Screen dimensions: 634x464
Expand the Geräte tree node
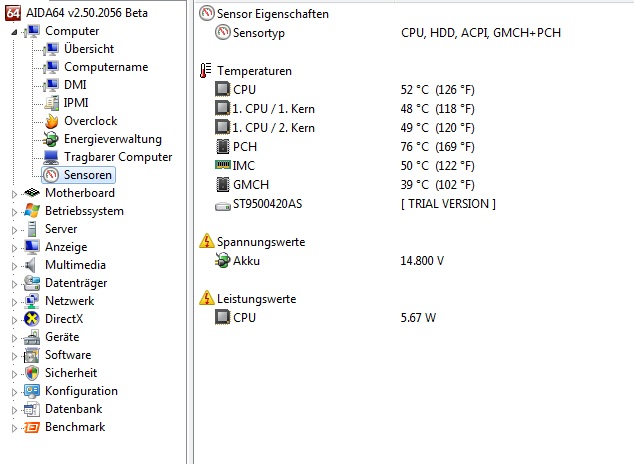(x=14, y=338)
